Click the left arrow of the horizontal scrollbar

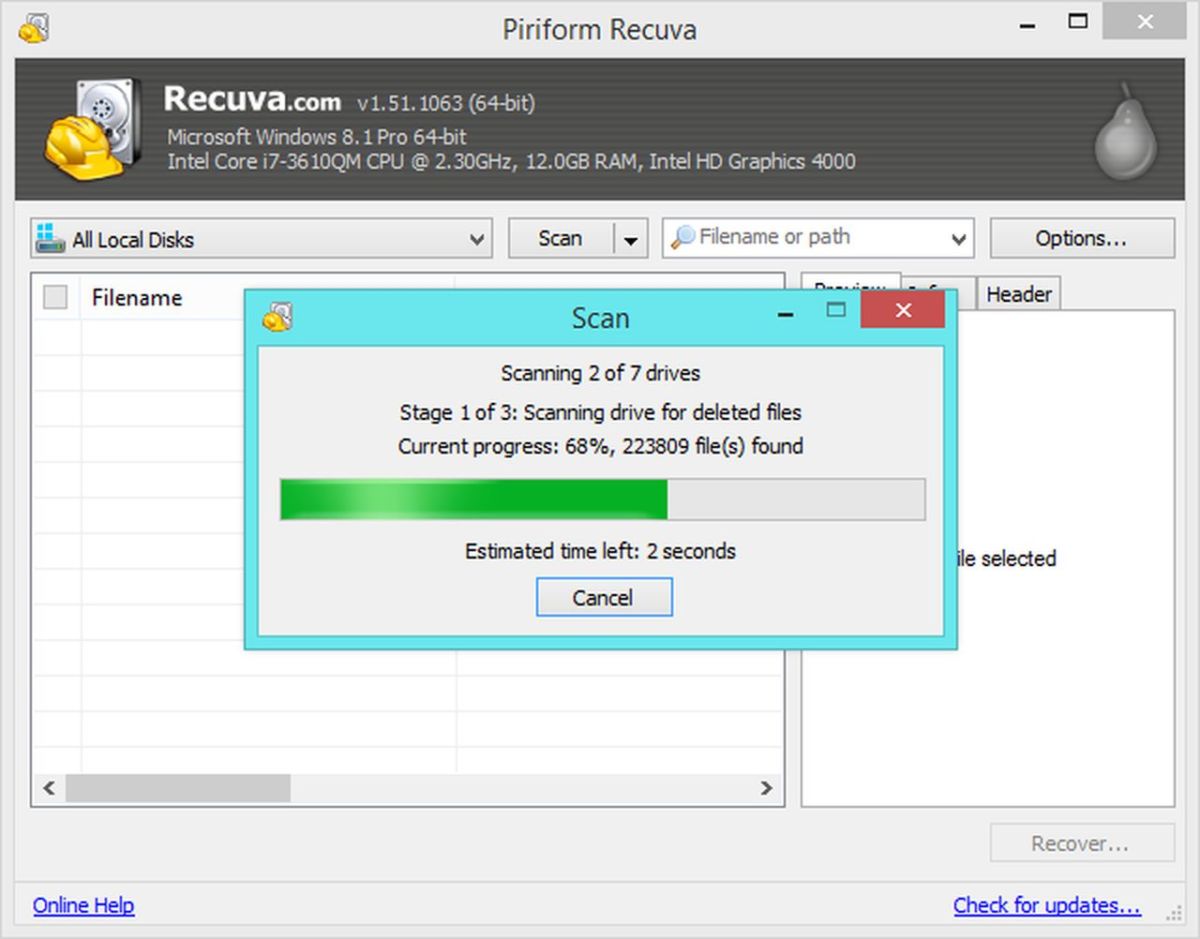48,788
